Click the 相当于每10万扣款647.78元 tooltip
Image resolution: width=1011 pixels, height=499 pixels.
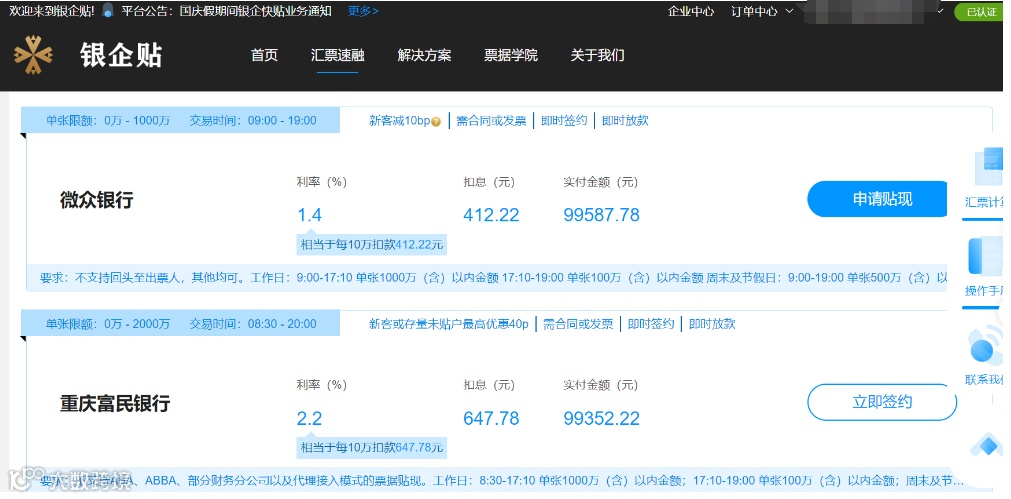pyautogui.click(x=372, y=448)
